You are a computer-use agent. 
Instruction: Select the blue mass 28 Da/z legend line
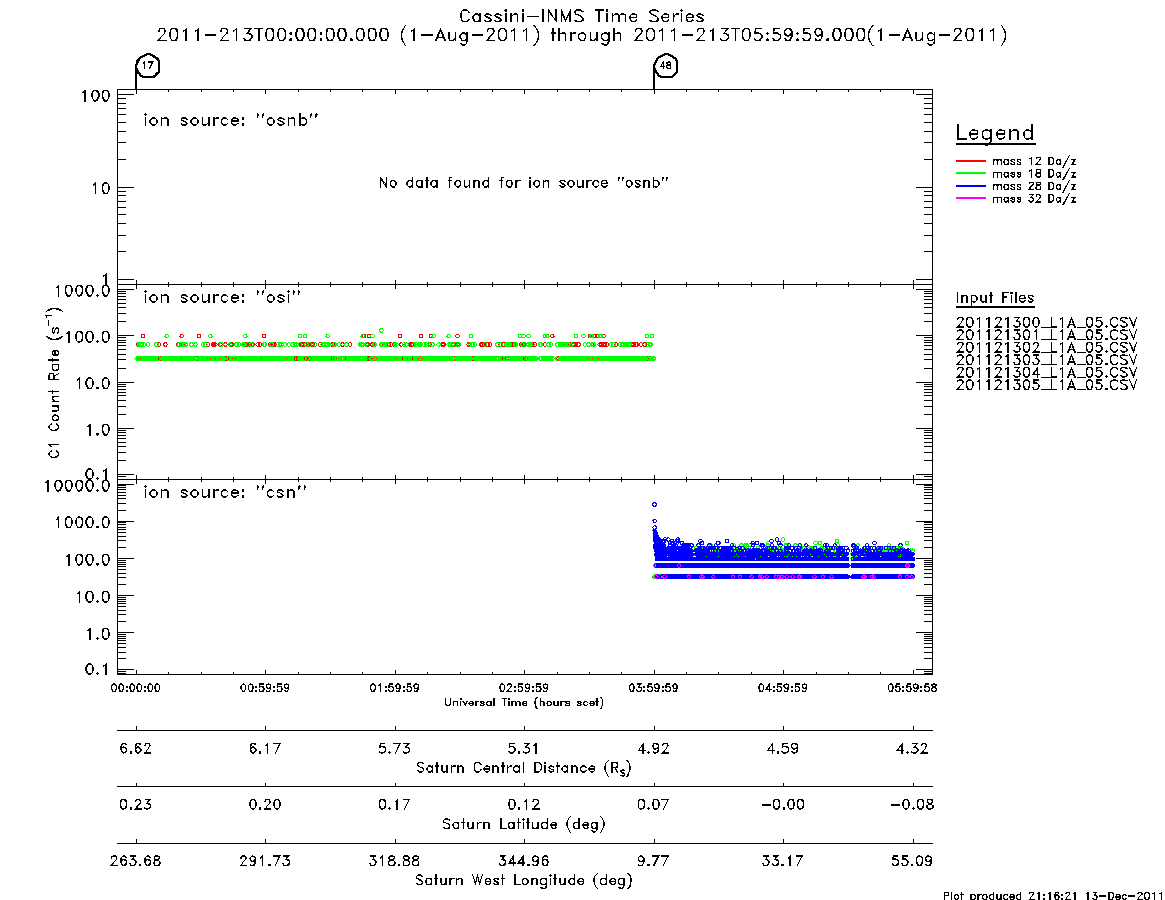click(970, 187)
